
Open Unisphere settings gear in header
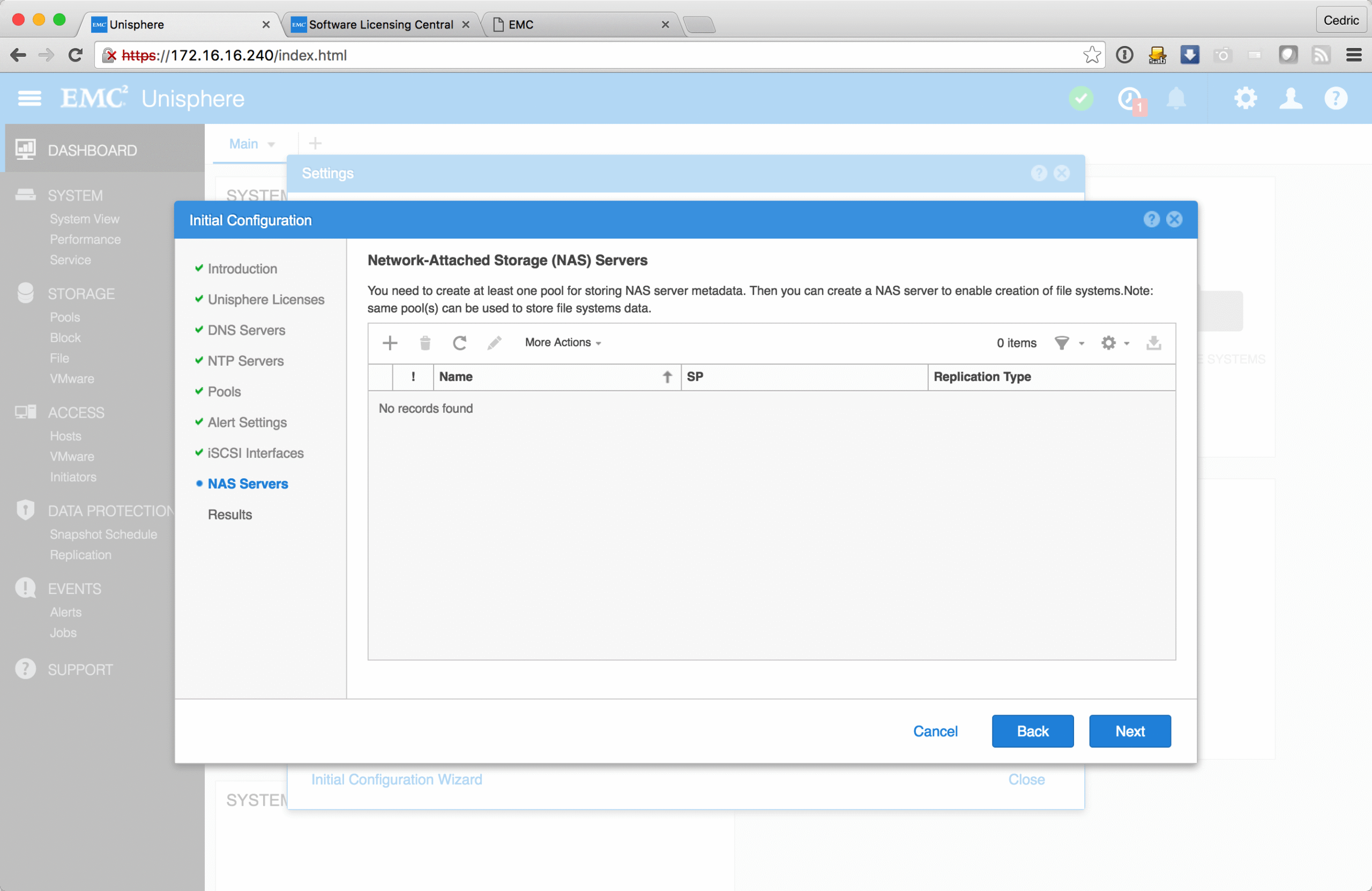point(1245,99)
